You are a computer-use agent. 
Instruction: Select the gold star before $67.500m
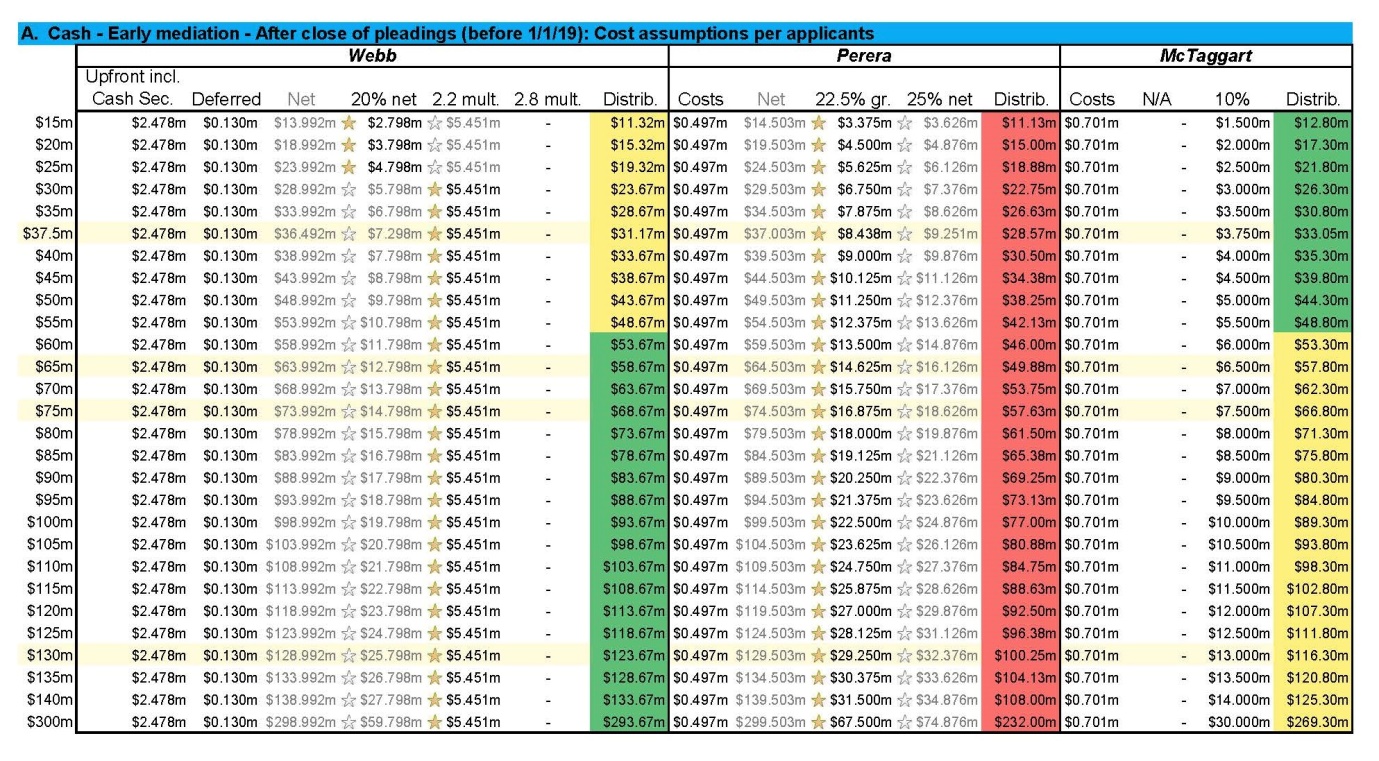[x=818, y=722]
